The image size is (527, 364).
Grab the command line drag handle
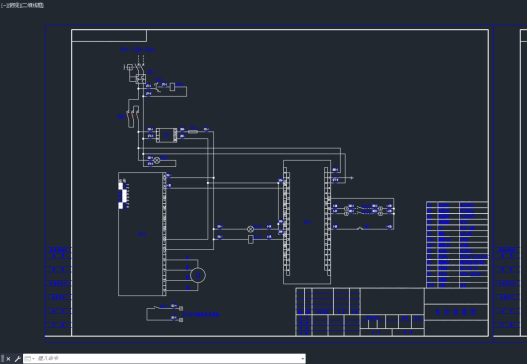point(3,359)
